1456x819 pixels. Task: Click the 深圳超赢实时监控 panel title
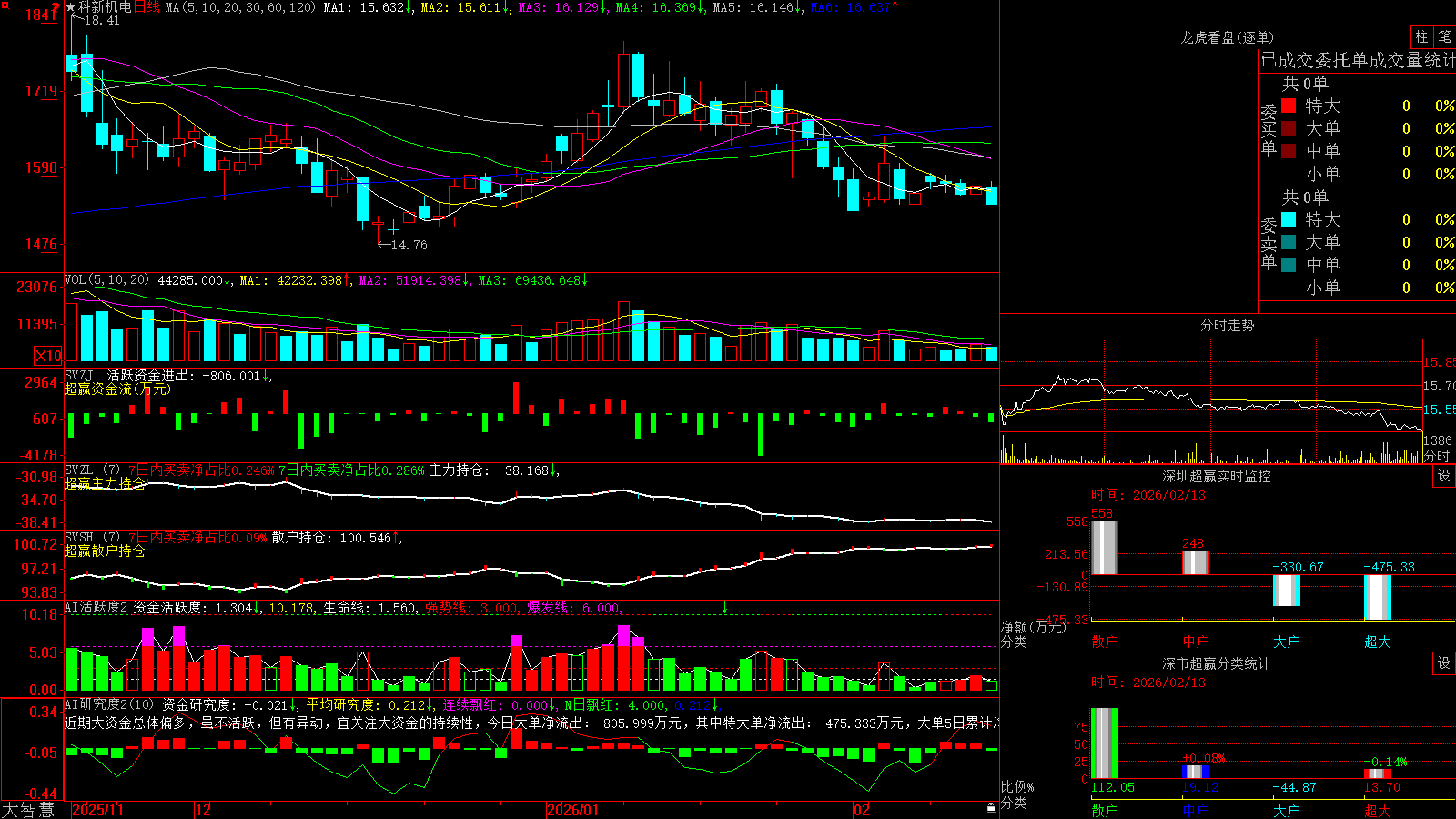click(x=1217, y=476)
